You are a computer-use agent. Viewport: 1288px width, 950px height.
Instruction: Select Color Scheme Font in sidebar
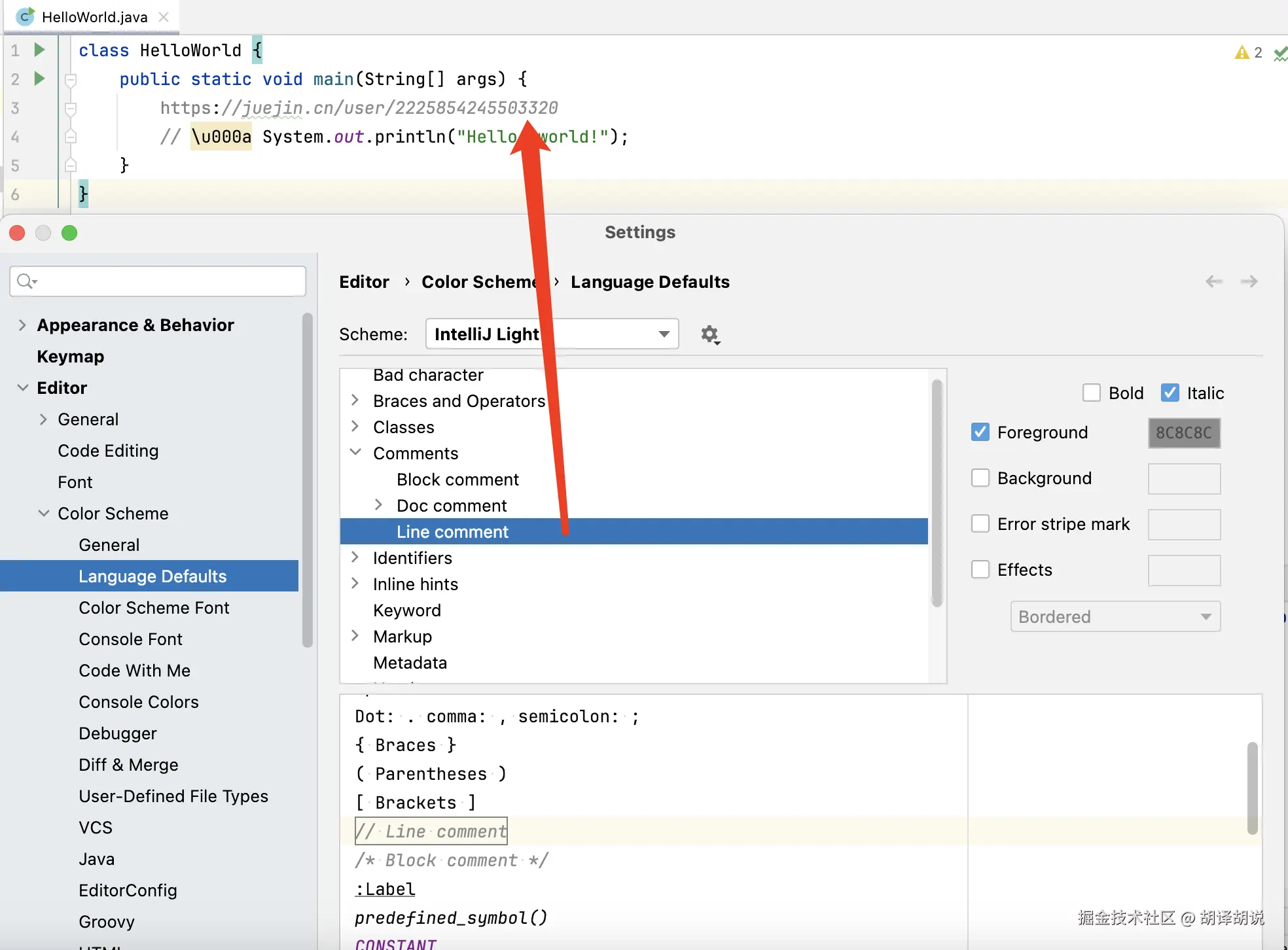(x=154, y=607)
